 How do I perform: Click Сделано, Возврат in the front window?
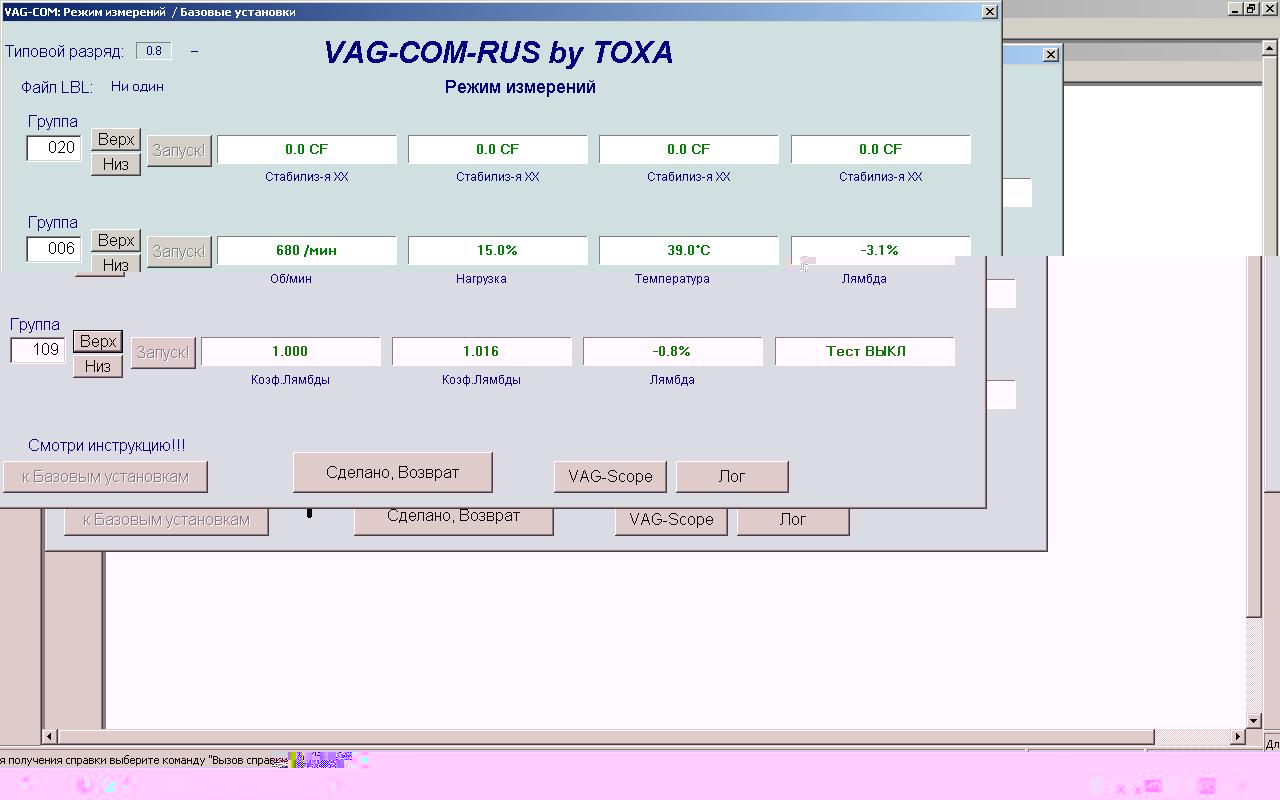point(392,473)
